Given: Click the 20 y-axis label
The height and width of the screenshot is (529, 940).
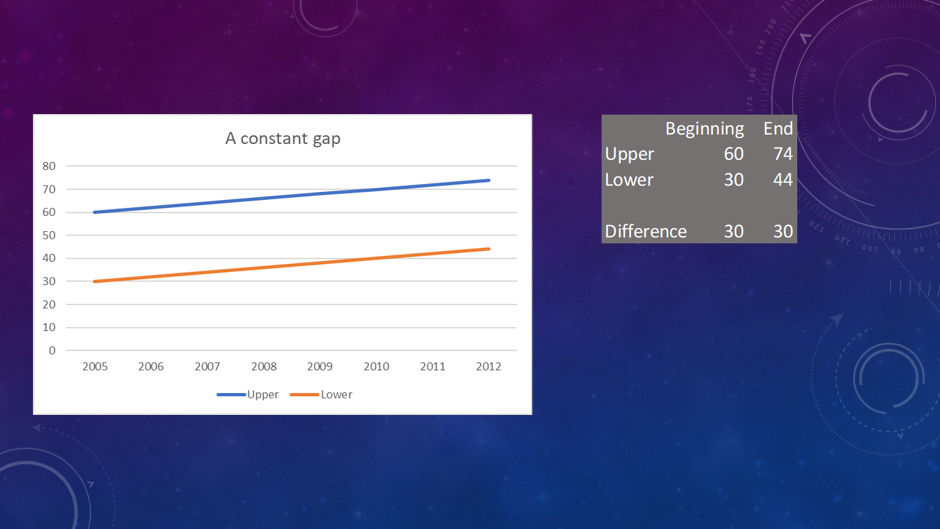Looking at the screenshot, I should [49, 305].
